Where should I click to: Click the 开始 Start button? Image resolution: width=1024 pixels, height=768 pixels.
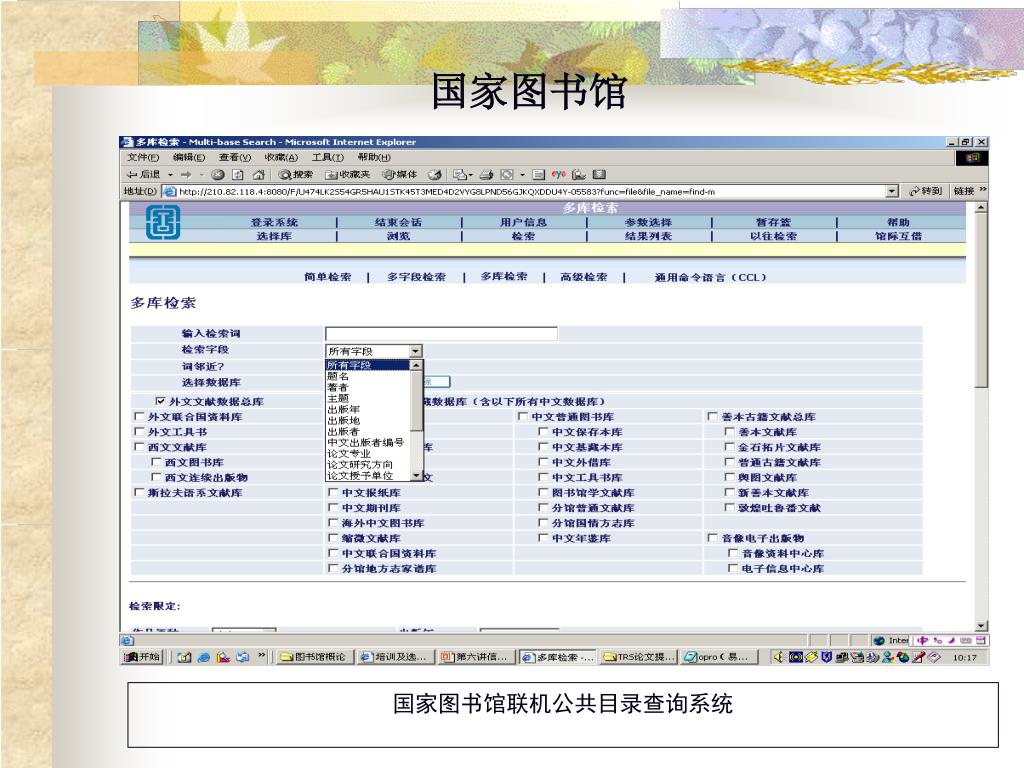tap(142, 657)
